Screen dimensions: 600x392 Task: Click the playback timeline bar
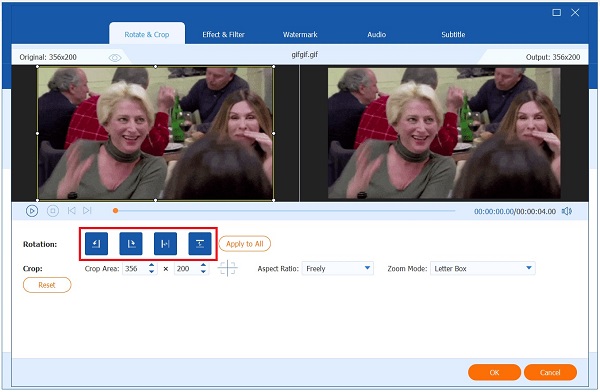tap(285, 211)
